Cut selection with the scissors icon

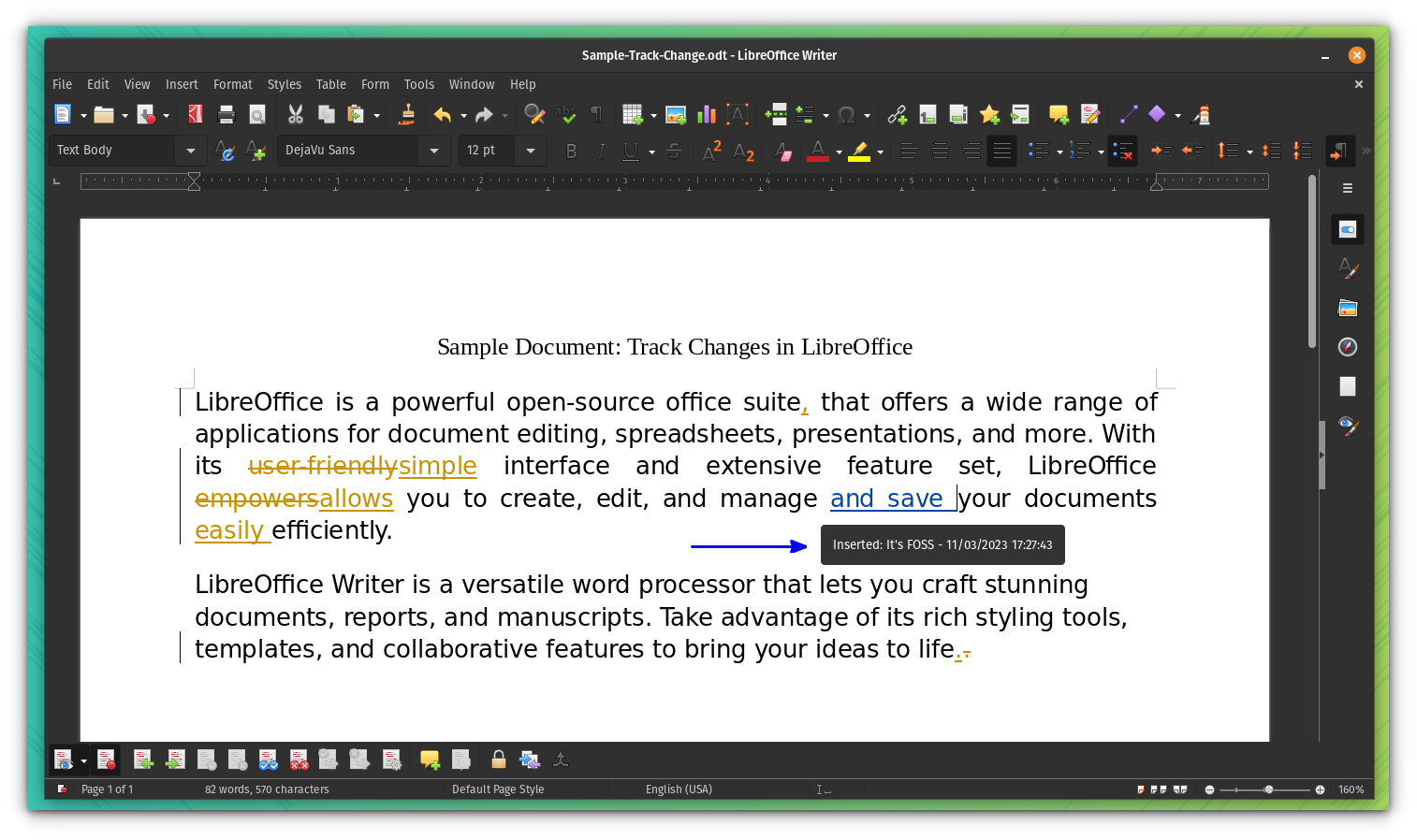click(296, 114)
